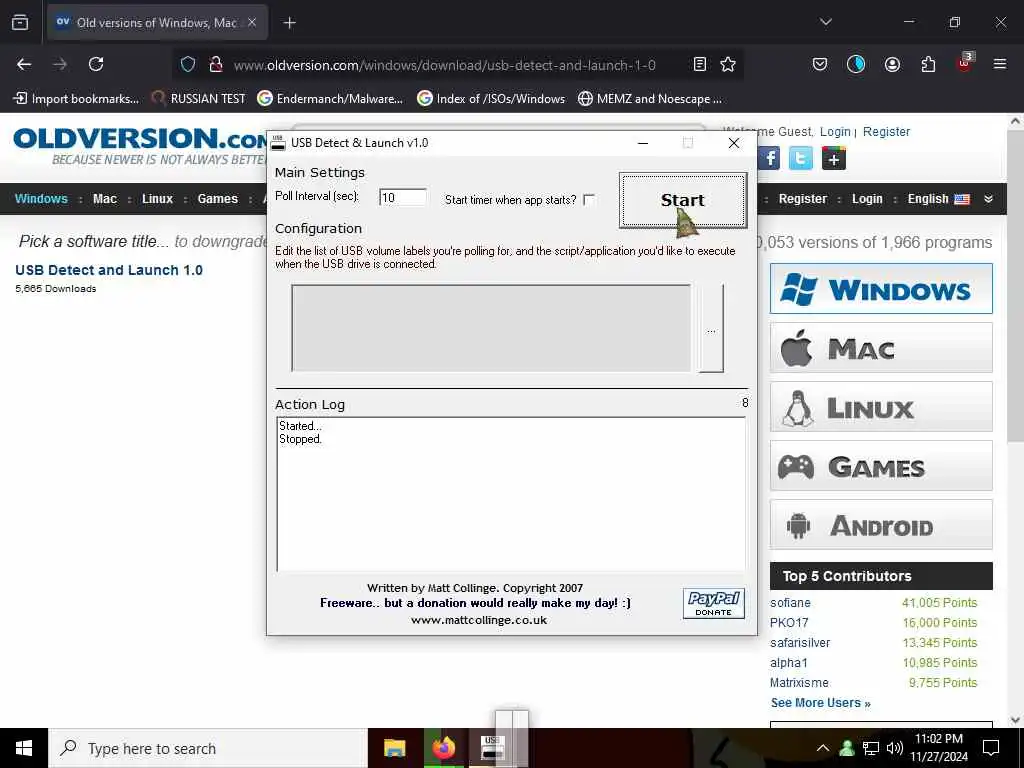Click the Login link beside Welcome Guest
This screenshot has width=1024, height=768.
[835, 131]
